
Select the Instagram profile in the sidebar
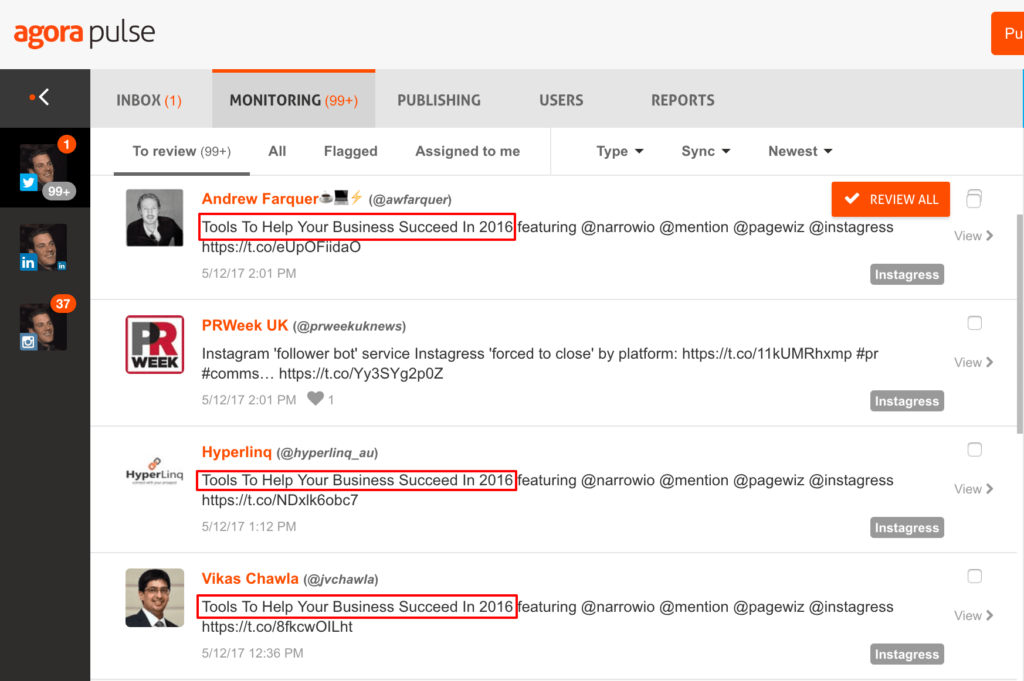(44, 326)
